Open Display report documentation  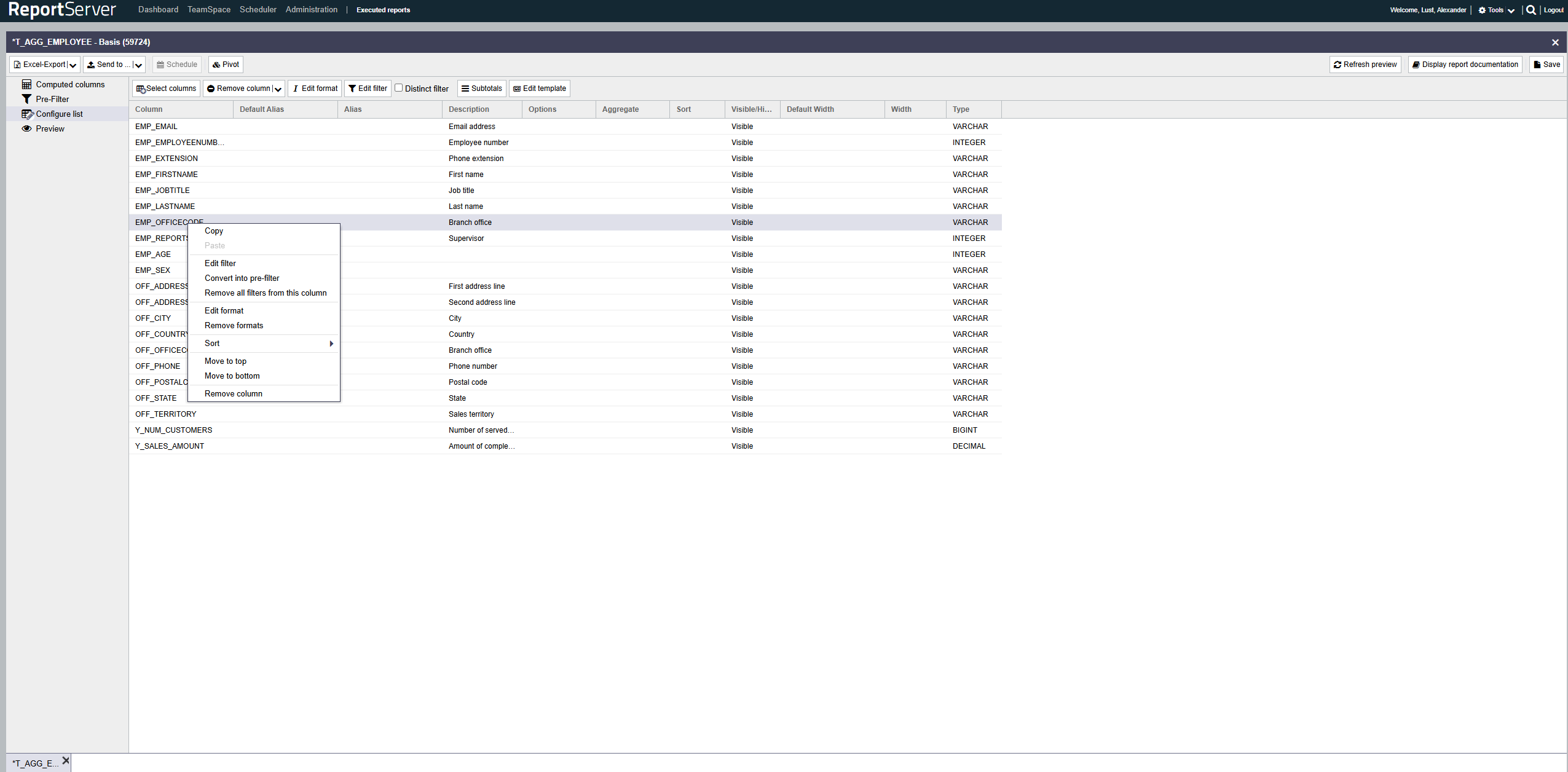1465,65
